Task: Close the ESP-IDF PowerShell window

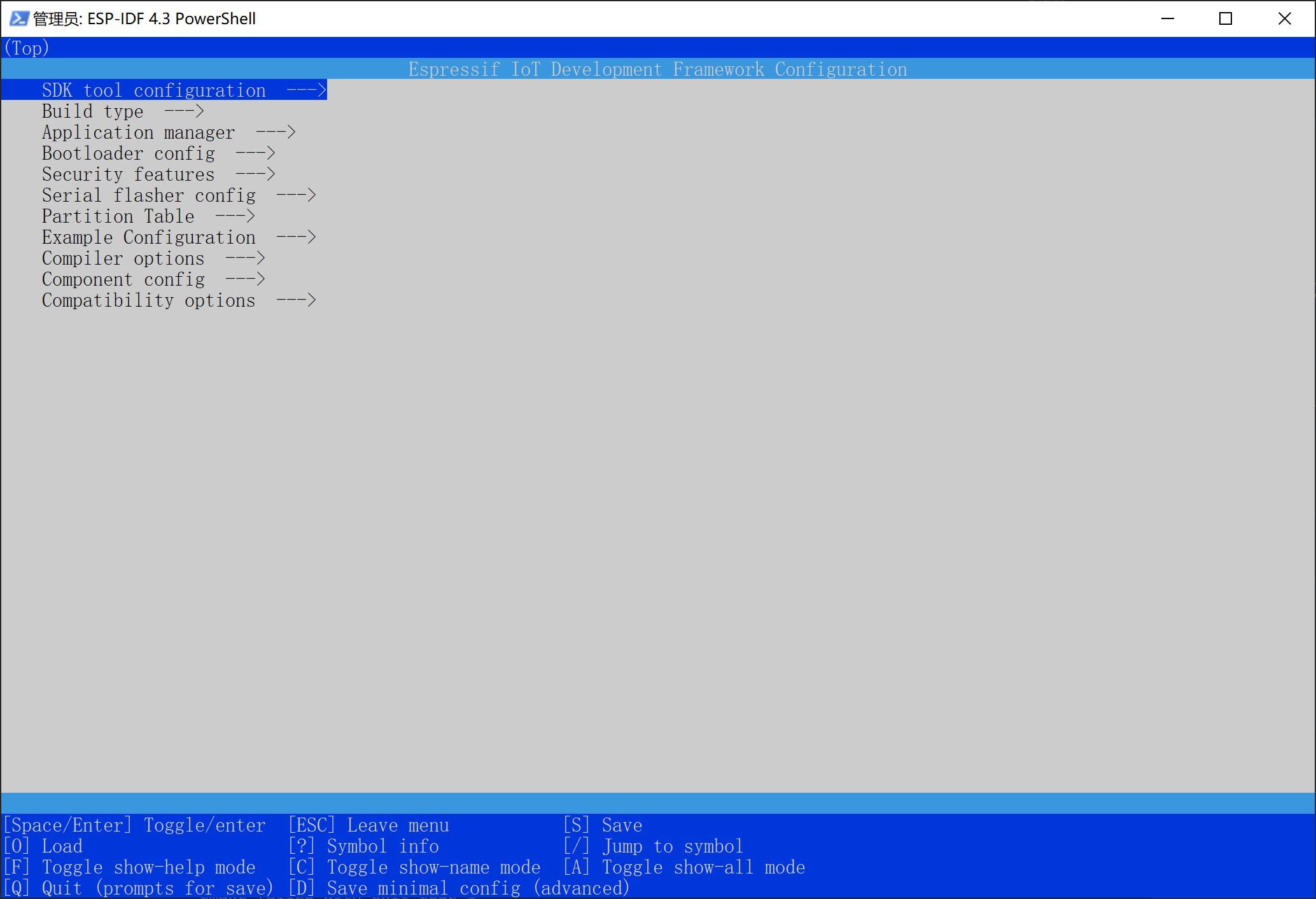Action: 1284,18
